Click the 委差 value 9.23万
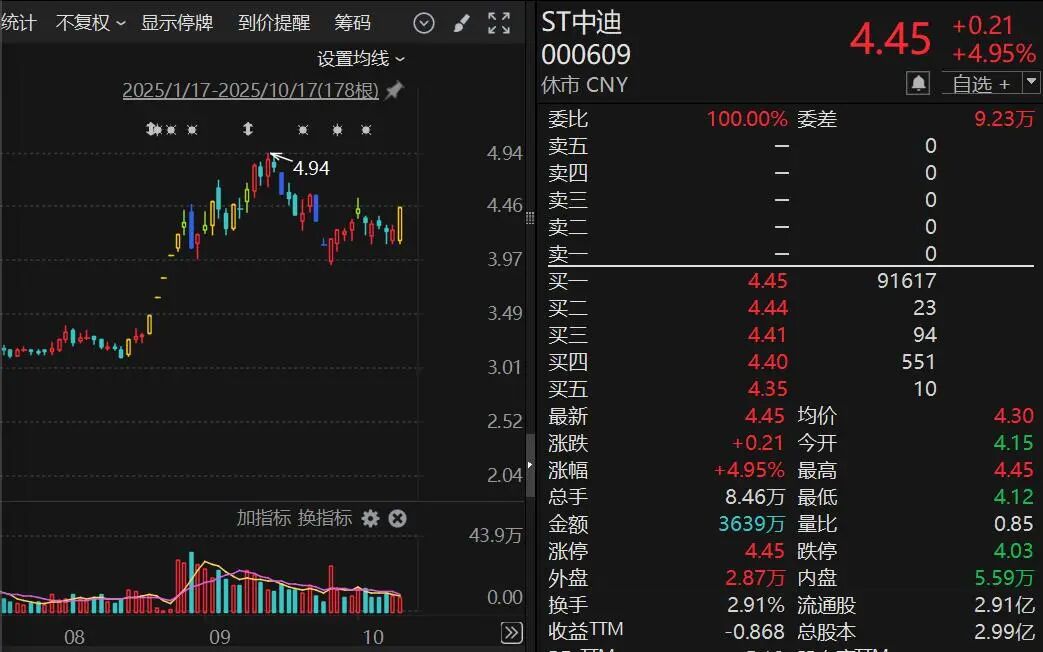The height and width of the screenshot is (652, 1043). [1004, 119]
